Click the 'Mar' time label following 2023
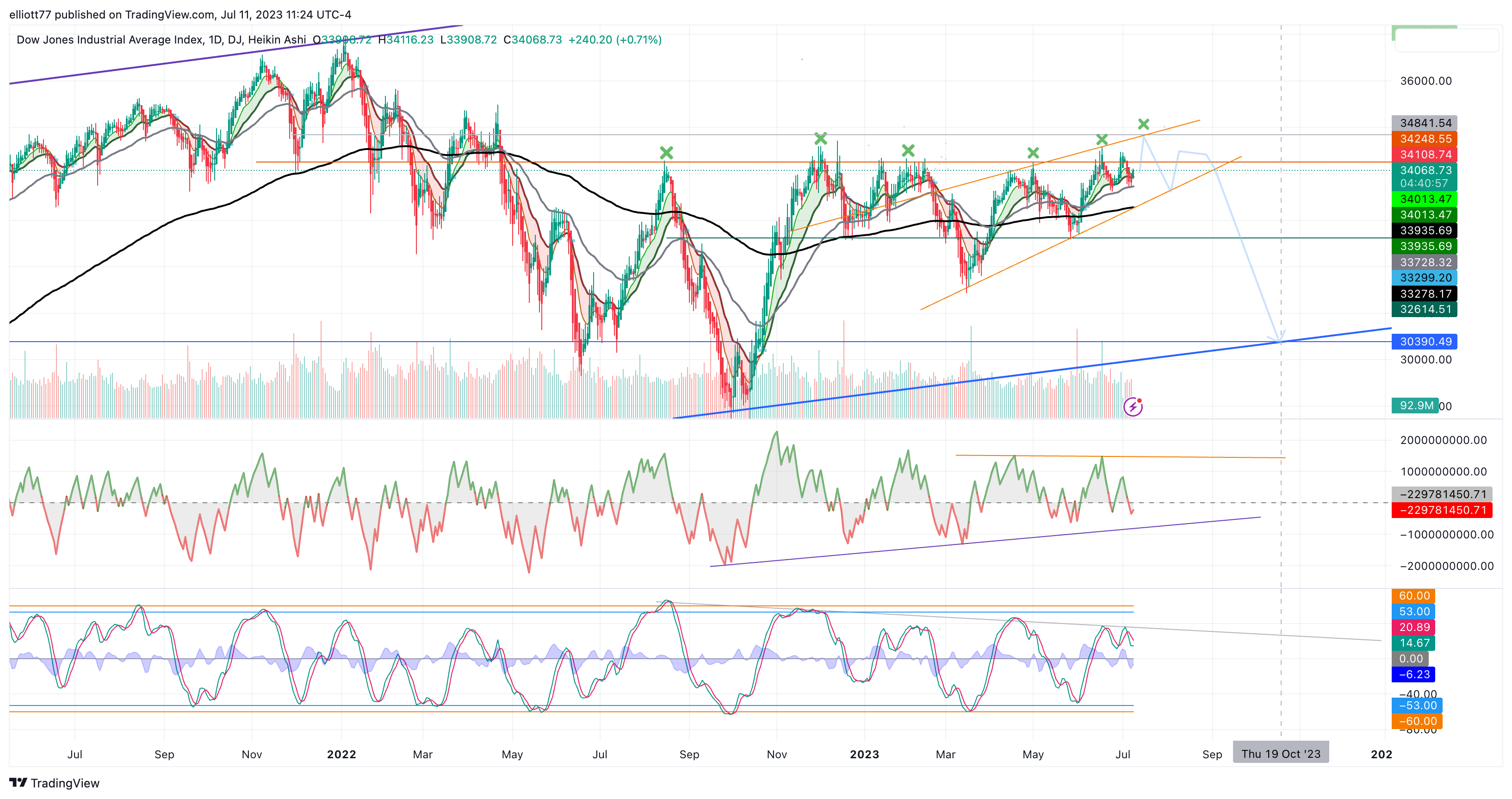Screen dimensions: 1512x799 tap(946, 754)
